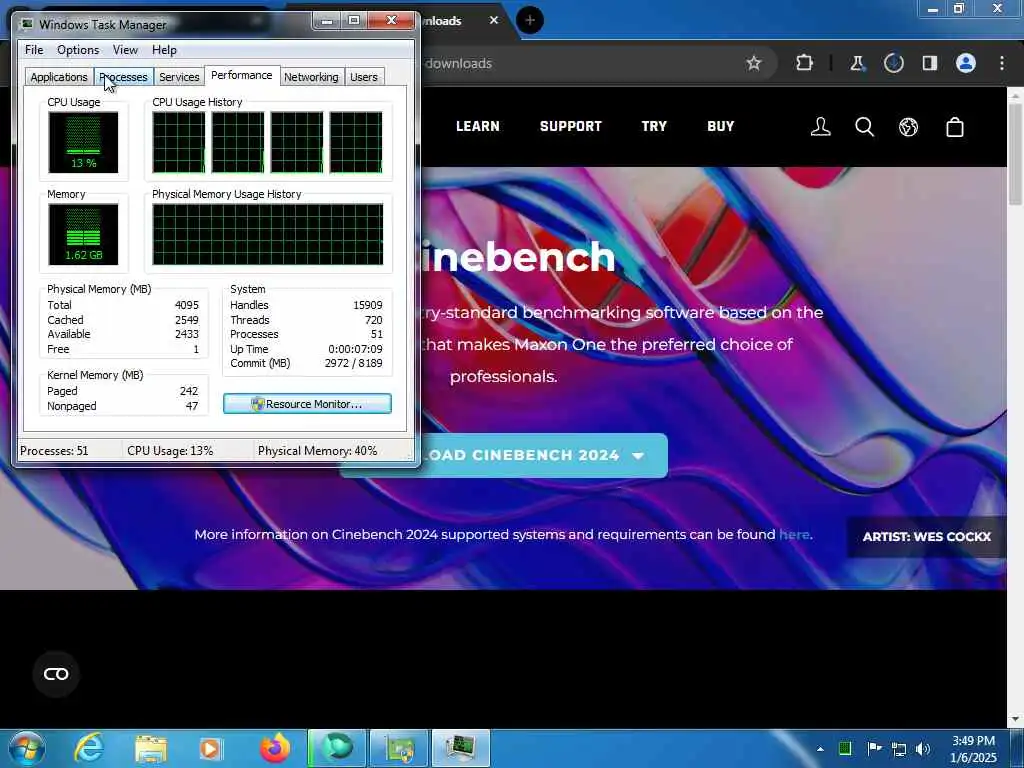Click the Up Time value 0:00:07:09

point(355,349)
